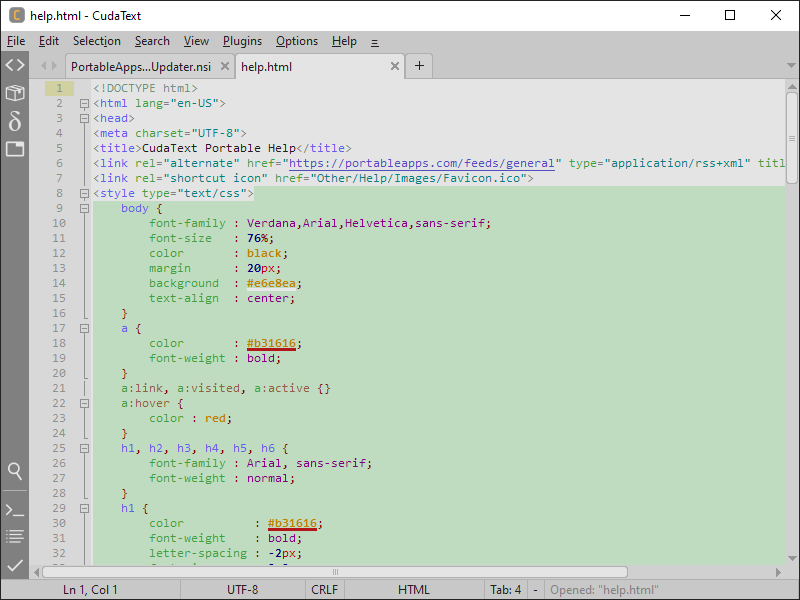Switch to PortableApps...Updater.nsi tab
Image resolution: width=800 pixels, height=600 pixels.
click(140, 67)
